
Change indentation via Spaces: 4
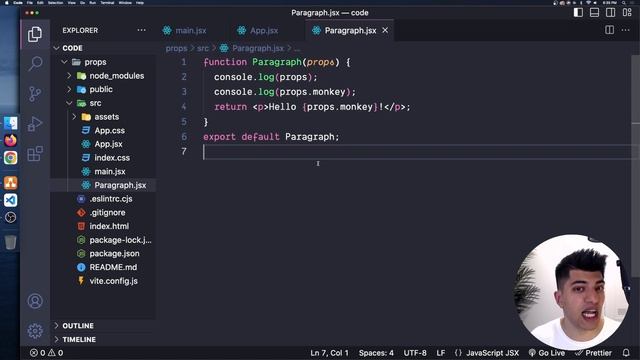pos(376,353)
